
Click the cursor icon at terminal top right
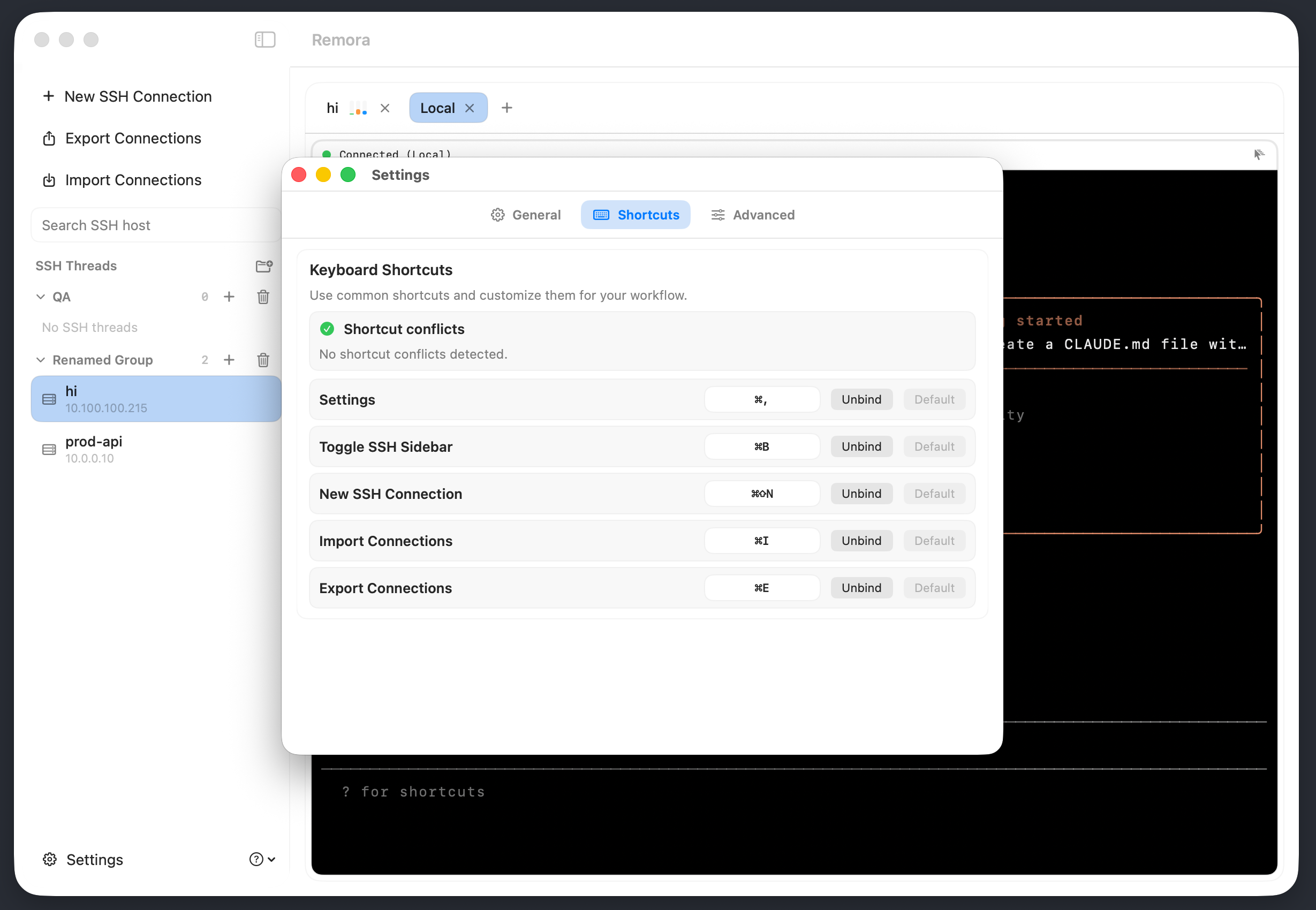1259,155
